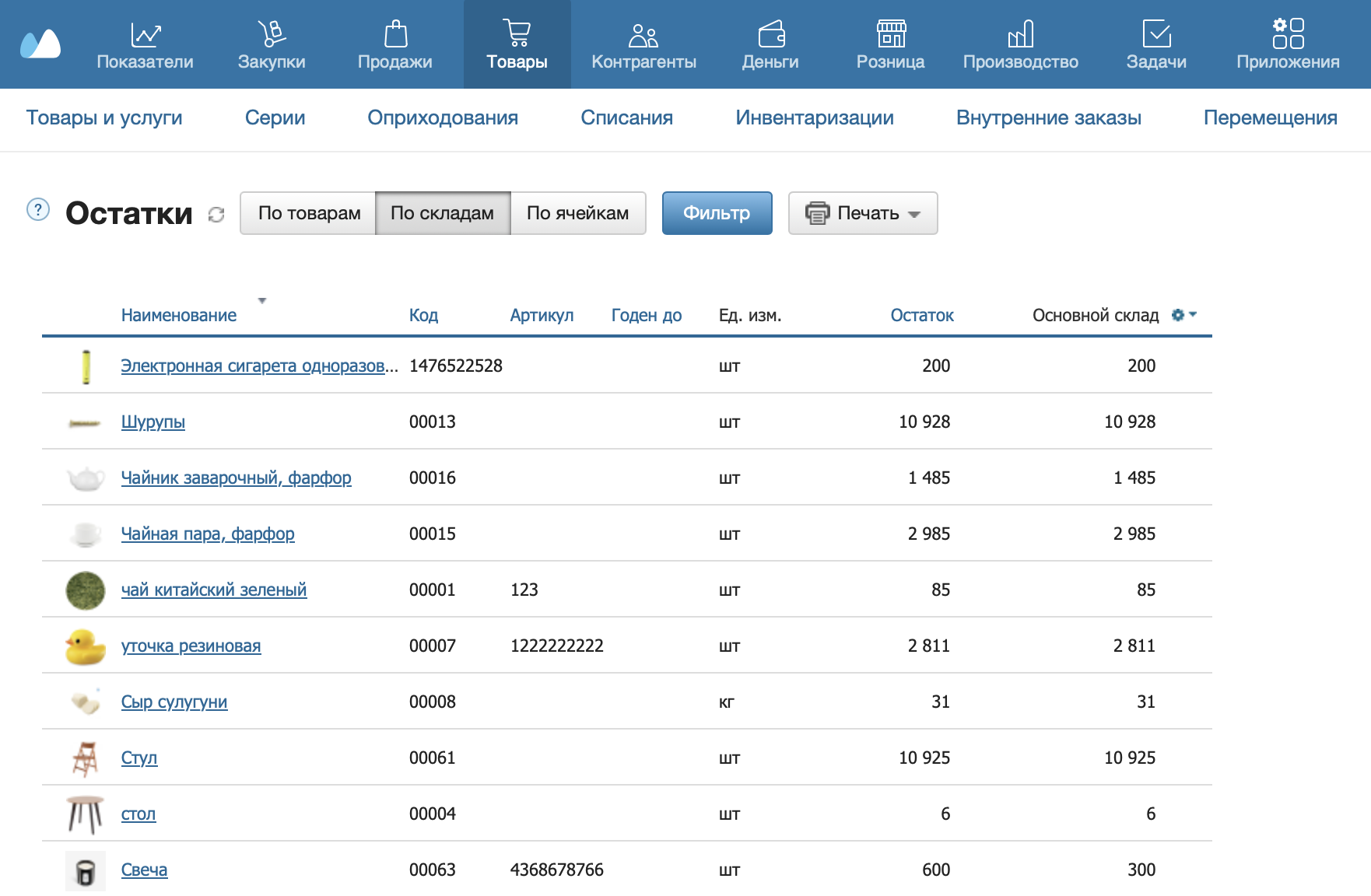Open Контрагенты contacts section
The image size is (1371, 896).
[643, 45]
